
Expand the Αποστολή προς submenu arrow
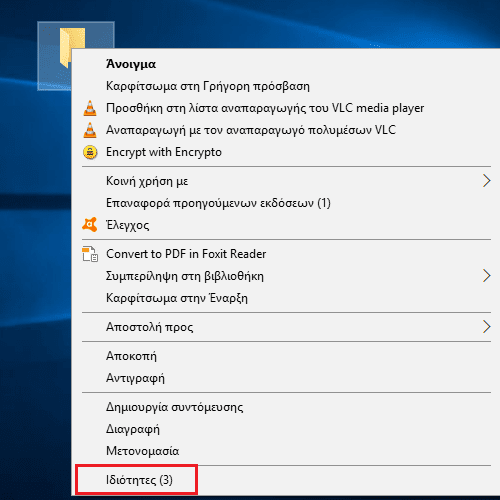click(x=487, y=327)
